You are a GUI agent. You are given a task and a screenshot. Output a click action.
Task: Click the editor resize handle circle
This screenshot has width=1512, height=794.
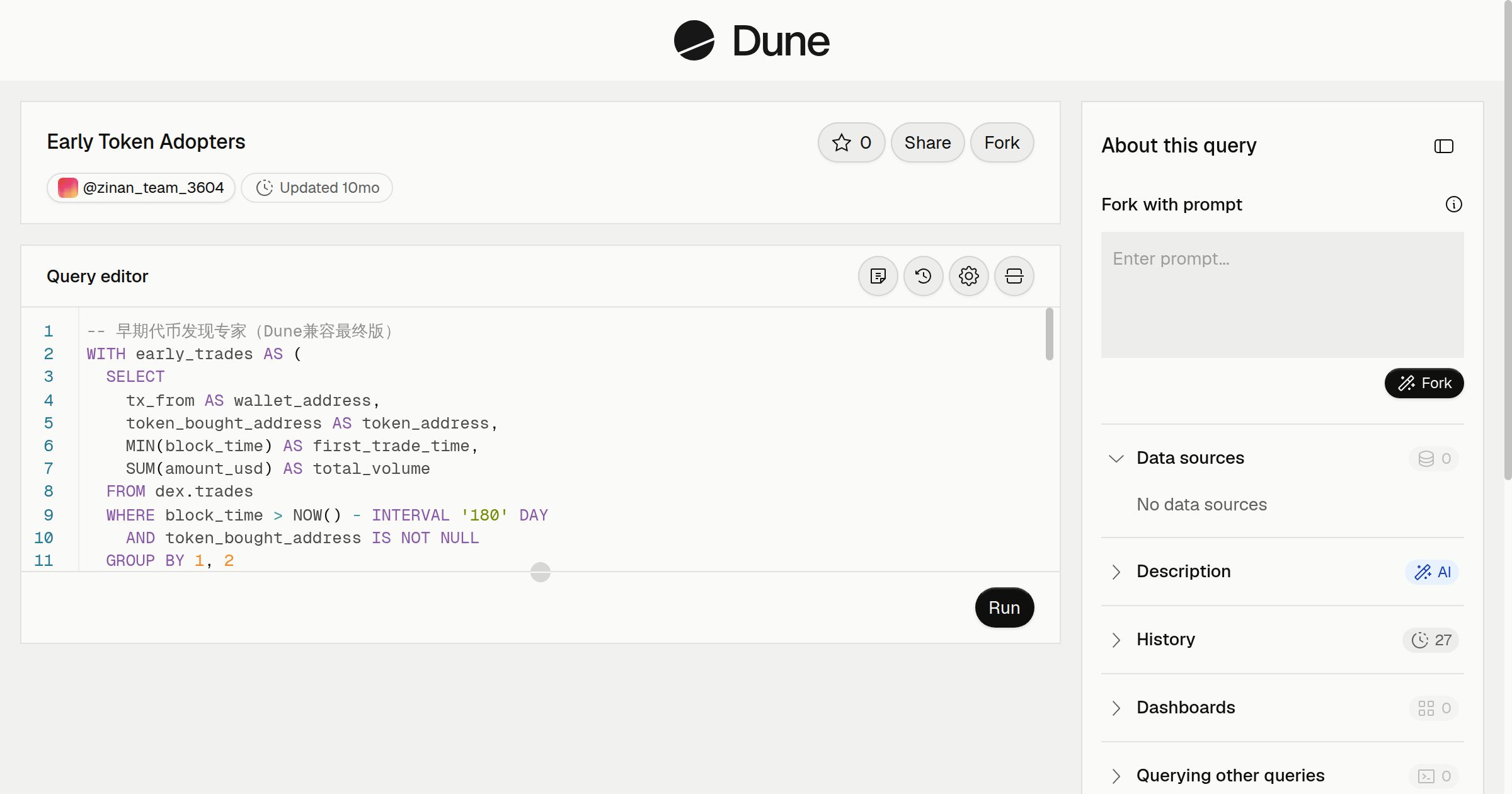541,572
